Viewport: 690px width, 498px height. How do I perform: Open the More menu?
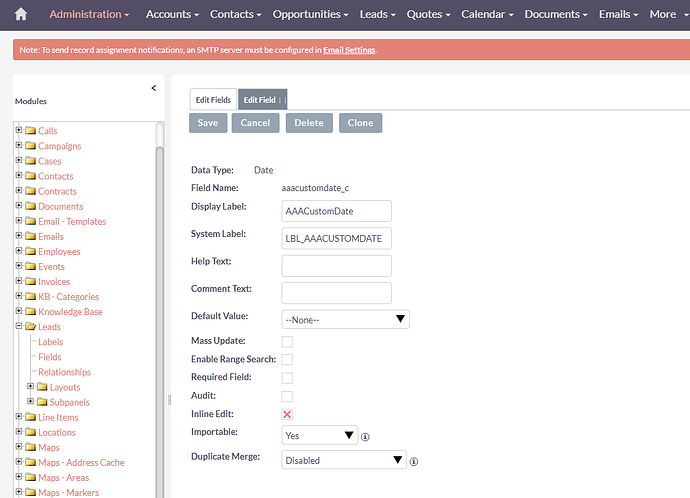click(669, 15)
